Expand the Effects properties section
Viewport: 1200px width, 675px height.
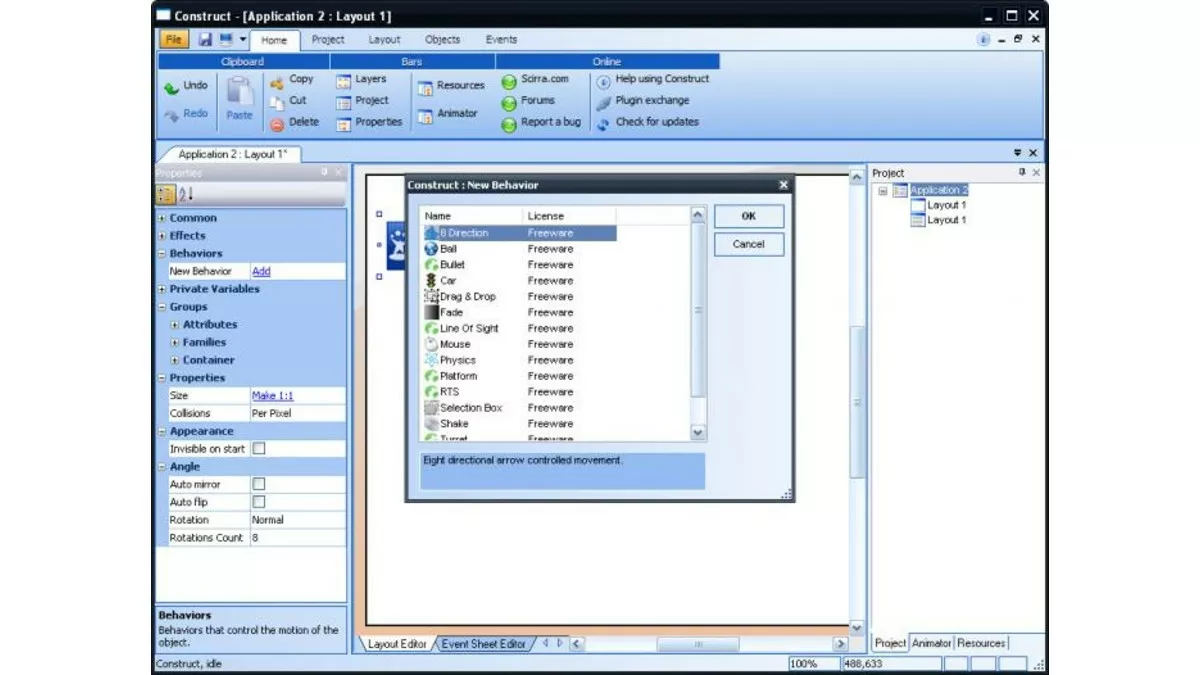pyautogui.click(x=162, y=236)
